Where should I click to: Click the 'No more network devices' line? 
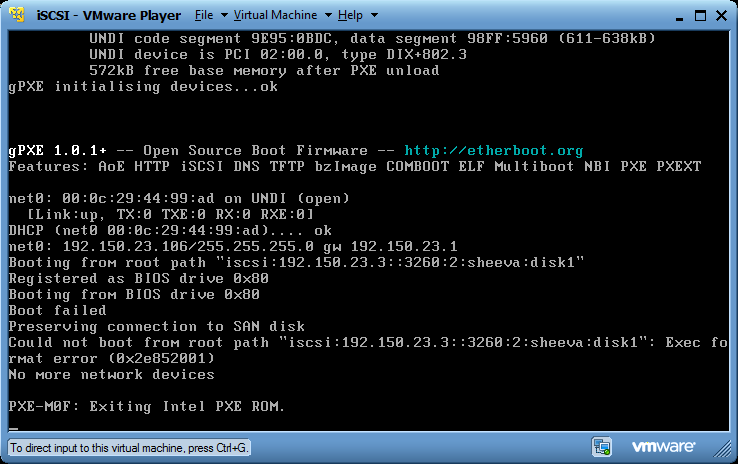tap(111, 374)
